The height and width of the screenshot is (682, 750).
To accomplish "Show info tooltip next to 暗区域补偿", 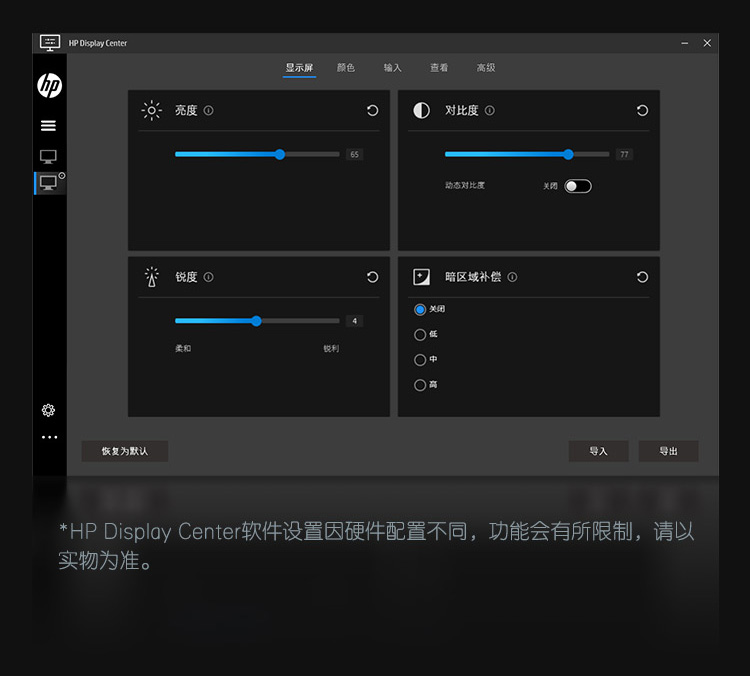I will 512,277.
